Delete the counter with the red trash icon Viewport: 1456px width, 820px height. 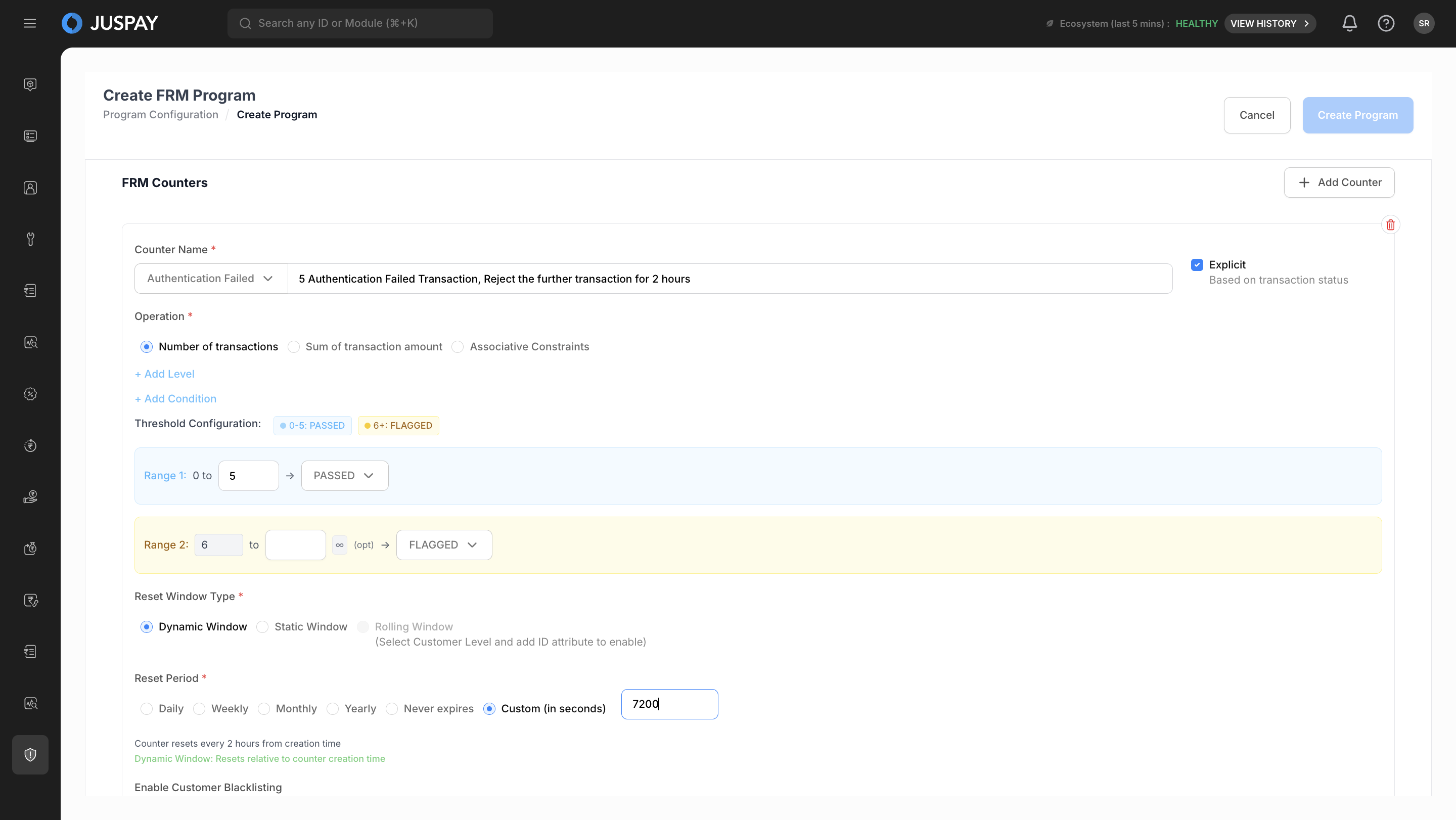(1390, 225)
